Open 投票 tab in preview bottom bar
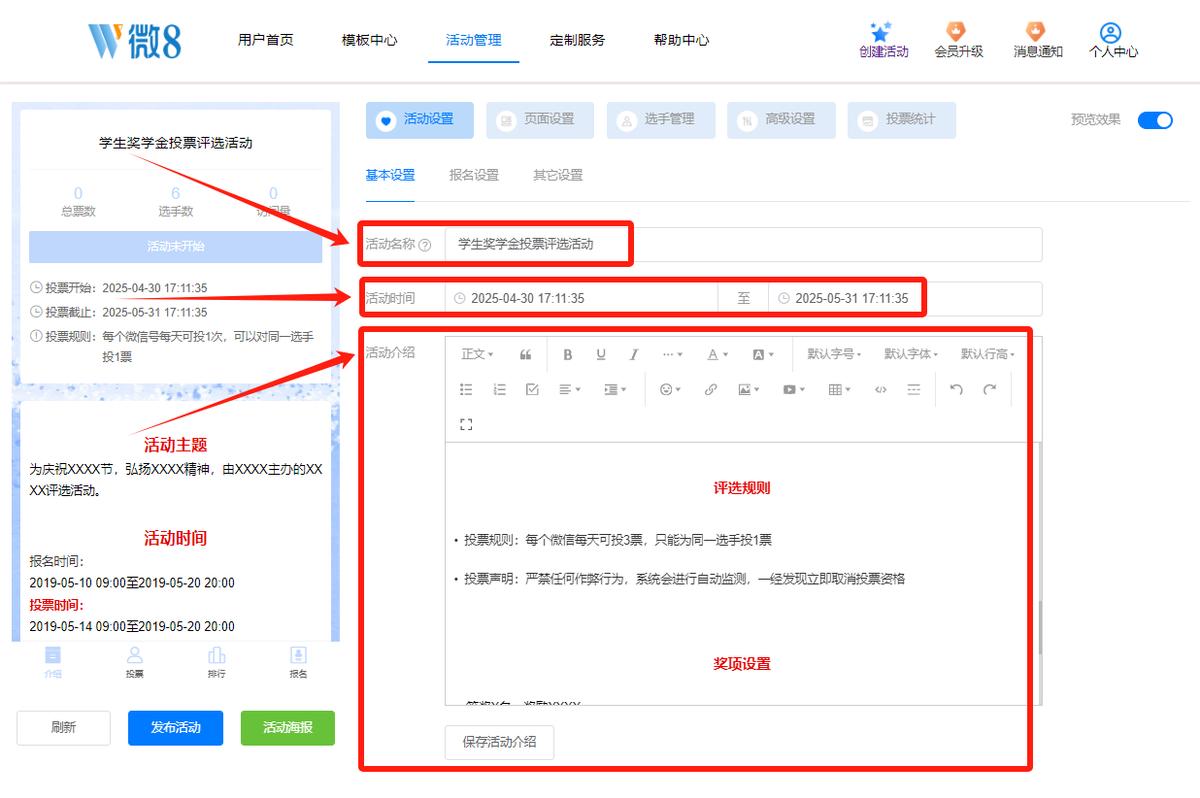This screenshot has height=798, width=1200. point(134,662)
